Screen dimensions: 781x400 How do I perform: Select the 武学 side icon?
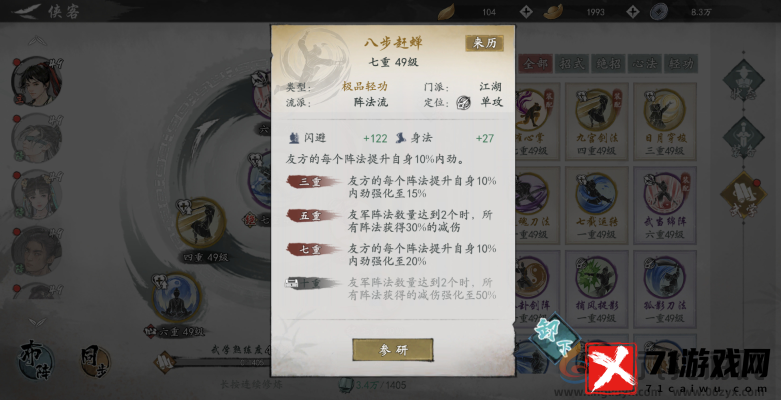(744, 195)
